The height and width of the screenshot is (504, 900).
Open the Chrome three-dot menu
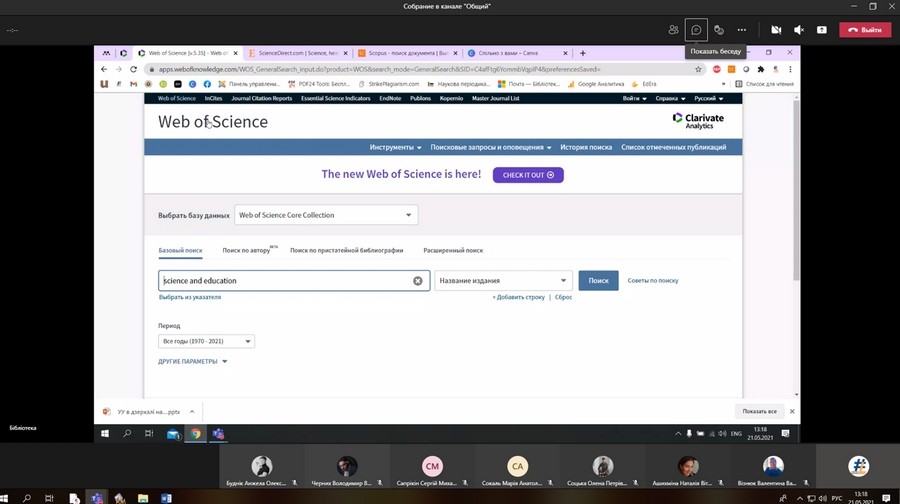pyautogui.click(x=790, y=69)
